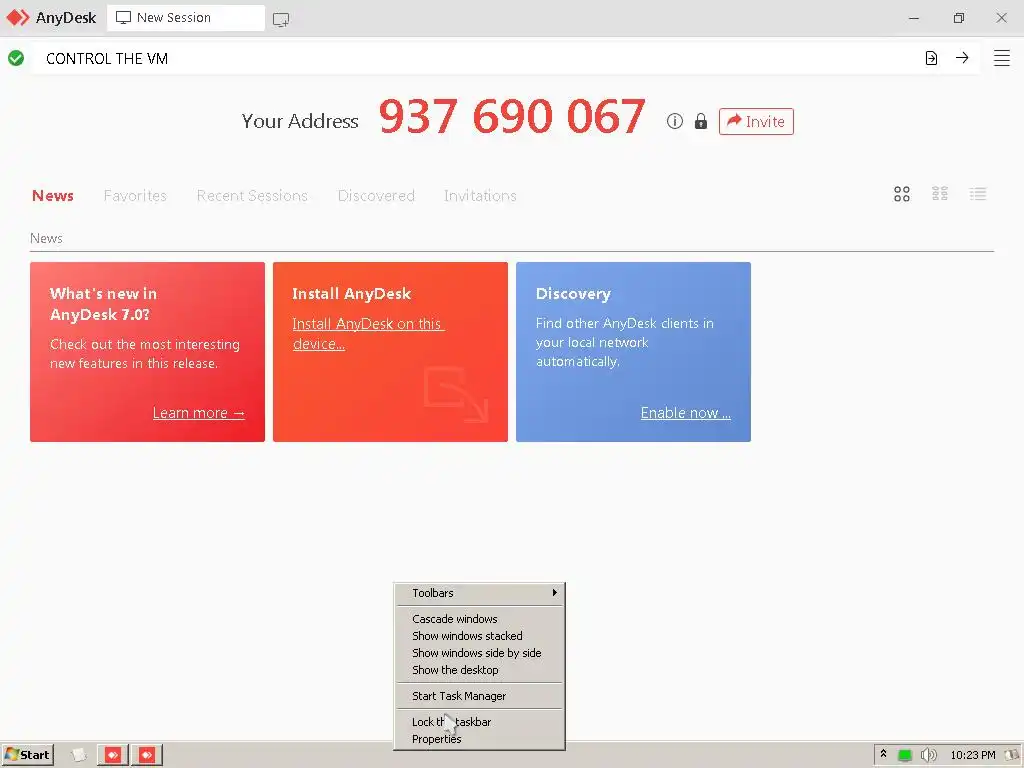Click the Discovery card

click(x=633, y=352)
